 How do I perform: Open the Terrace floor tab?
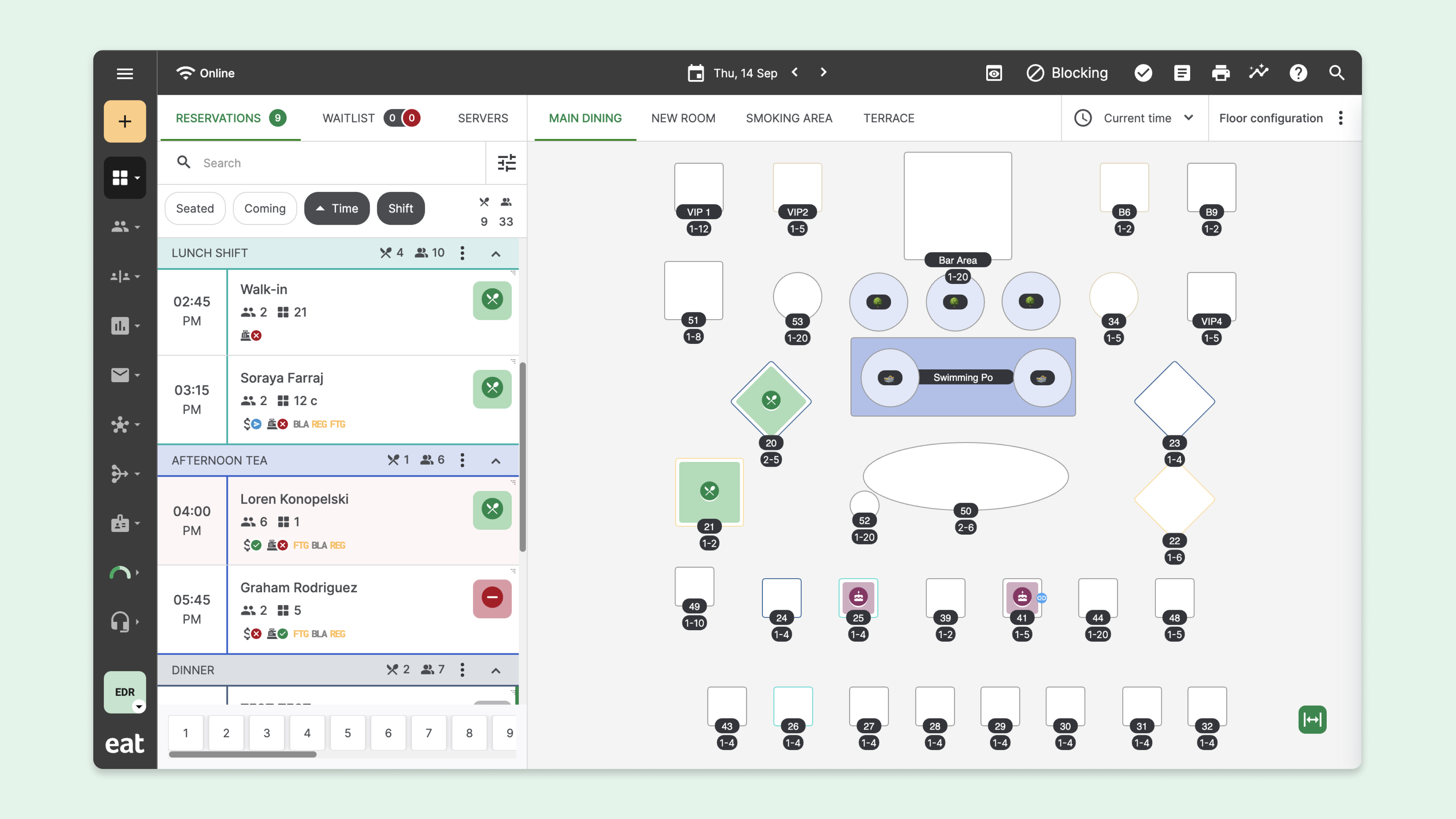click(888, 118)
